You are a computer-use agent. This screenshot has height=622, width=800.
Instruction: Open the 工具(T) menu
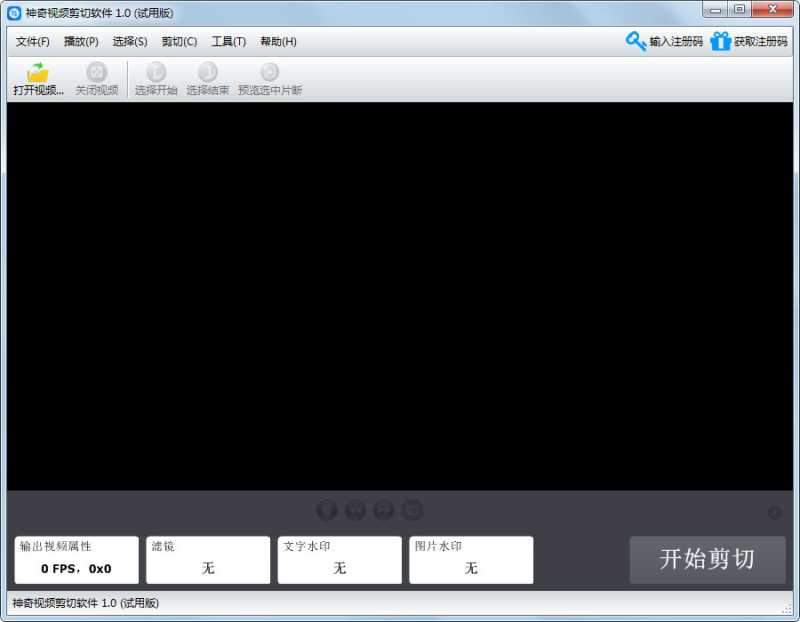pyautogui.click(x=228, y=42)
